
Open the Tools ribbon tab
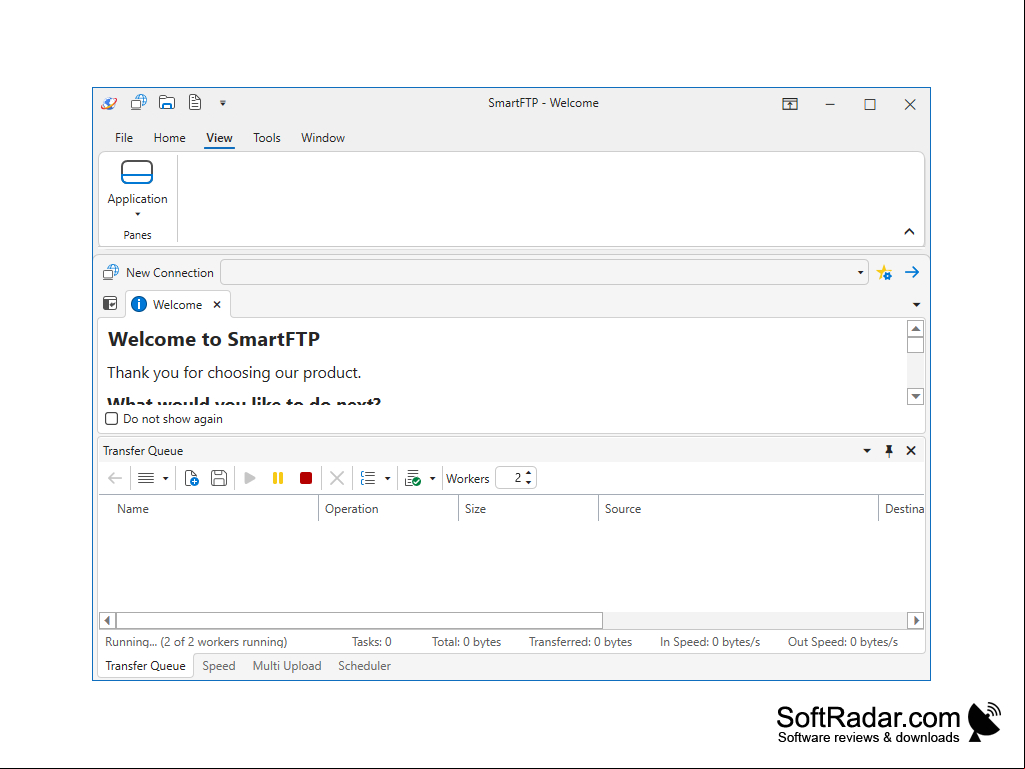(x=267, y=138)
